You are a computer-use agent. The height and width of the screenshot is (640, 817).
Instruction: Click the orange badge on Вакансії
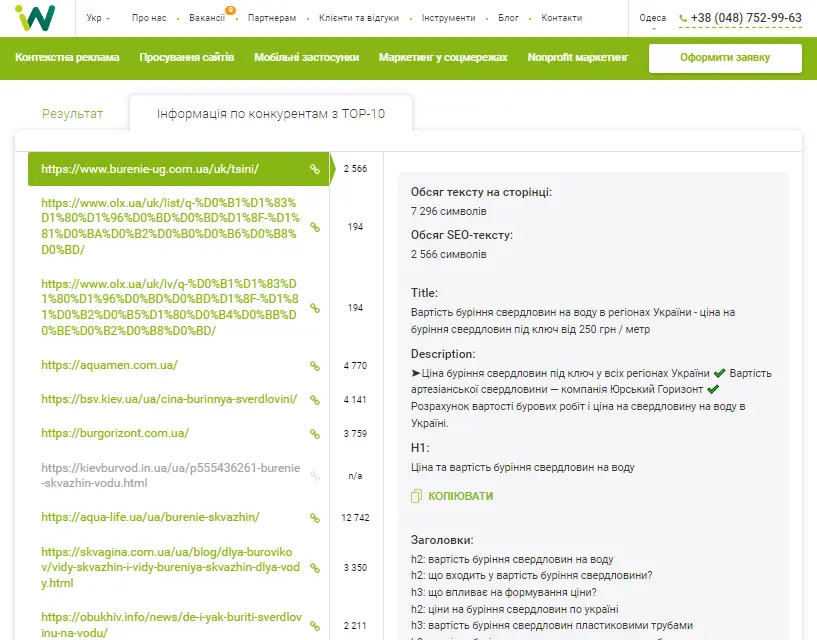(x=230, y=10)
